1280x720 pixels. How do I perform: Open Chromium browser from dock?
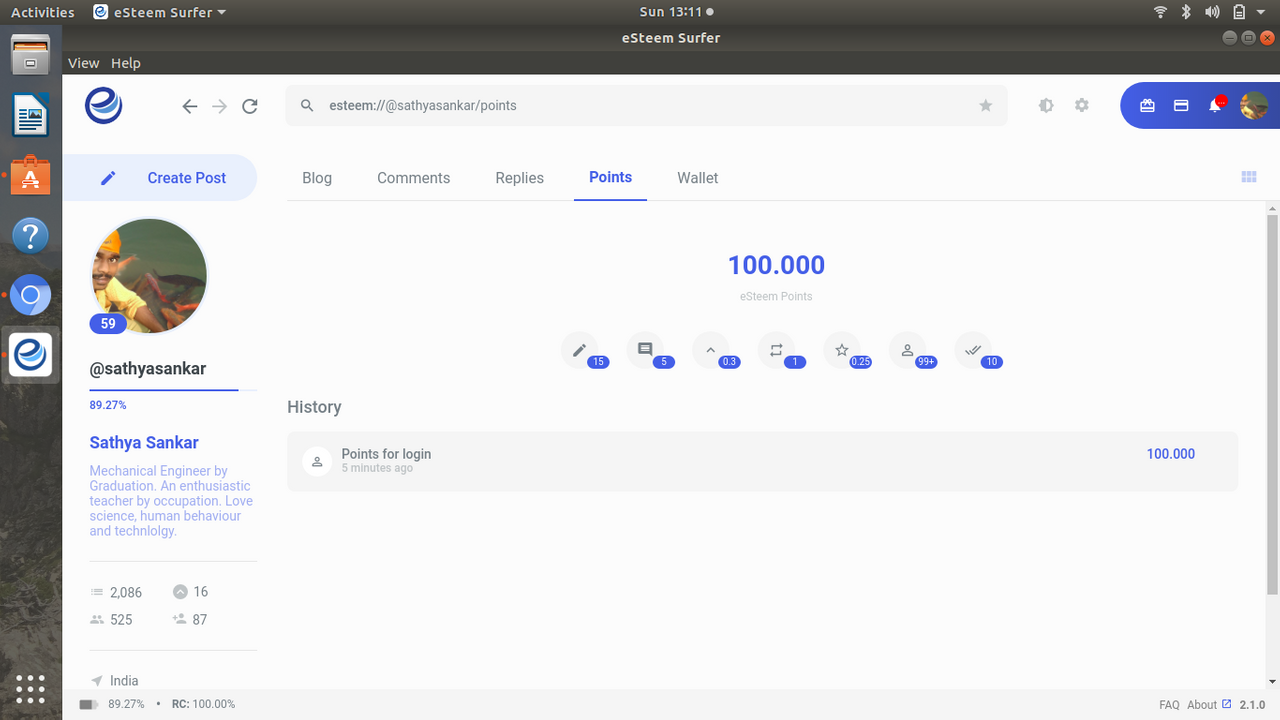pos(31,295)
